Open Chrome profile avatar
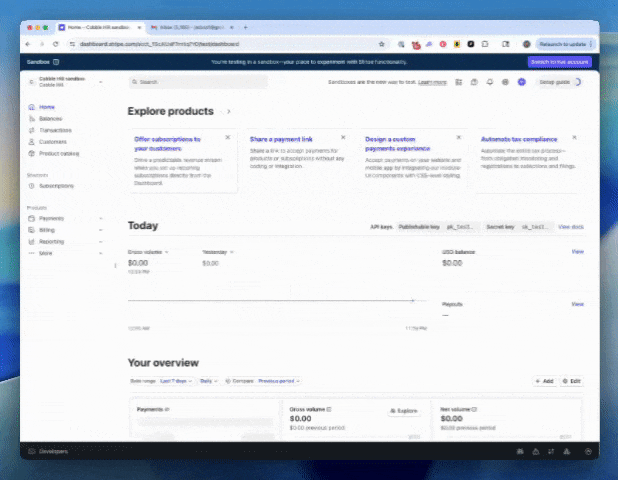Image resolution: width=618 pixels, height=480 pixels. [x=527, y=44]
